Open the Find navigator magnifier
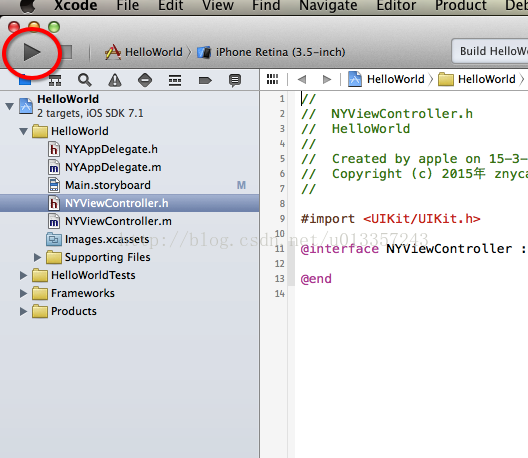This screenshot has width=528, height=458. point(84,80)
